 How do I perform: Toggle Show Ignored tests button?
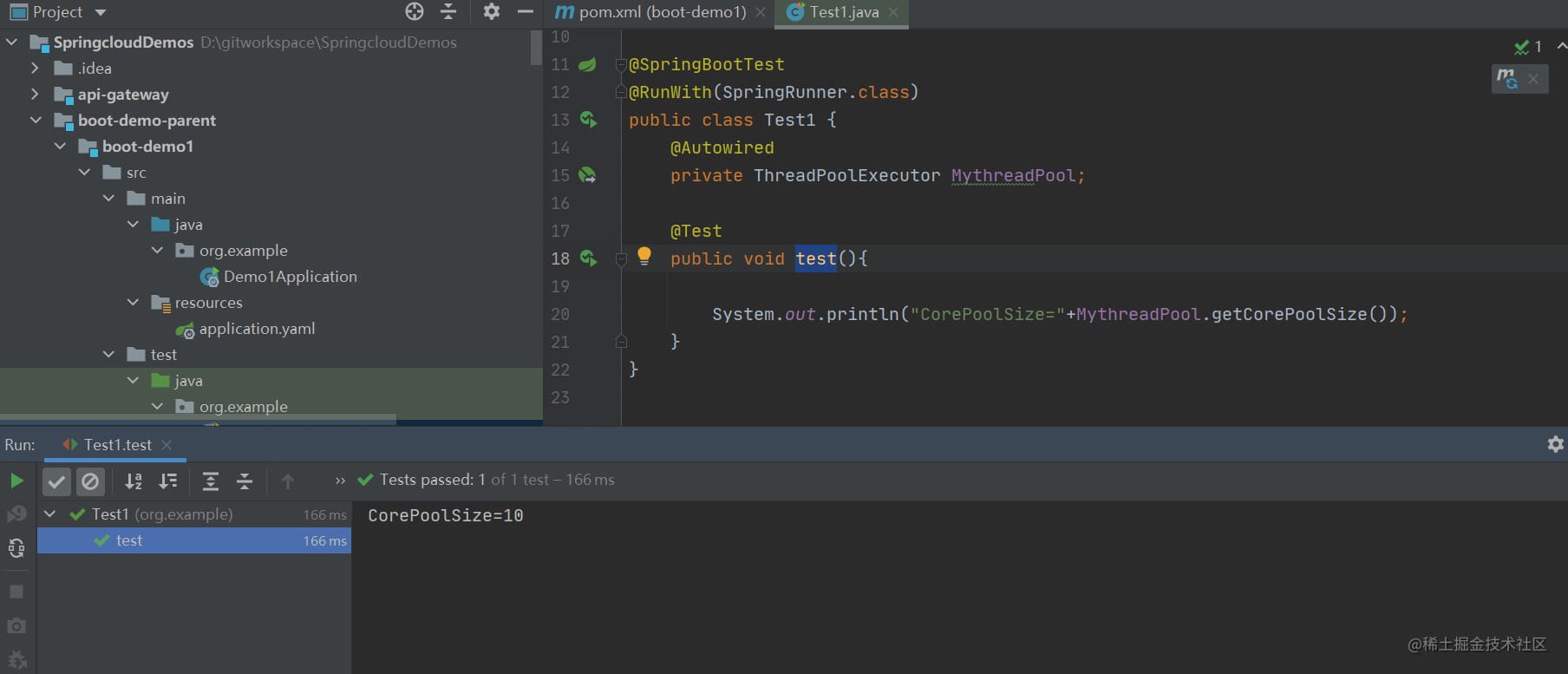click(90, 481)
